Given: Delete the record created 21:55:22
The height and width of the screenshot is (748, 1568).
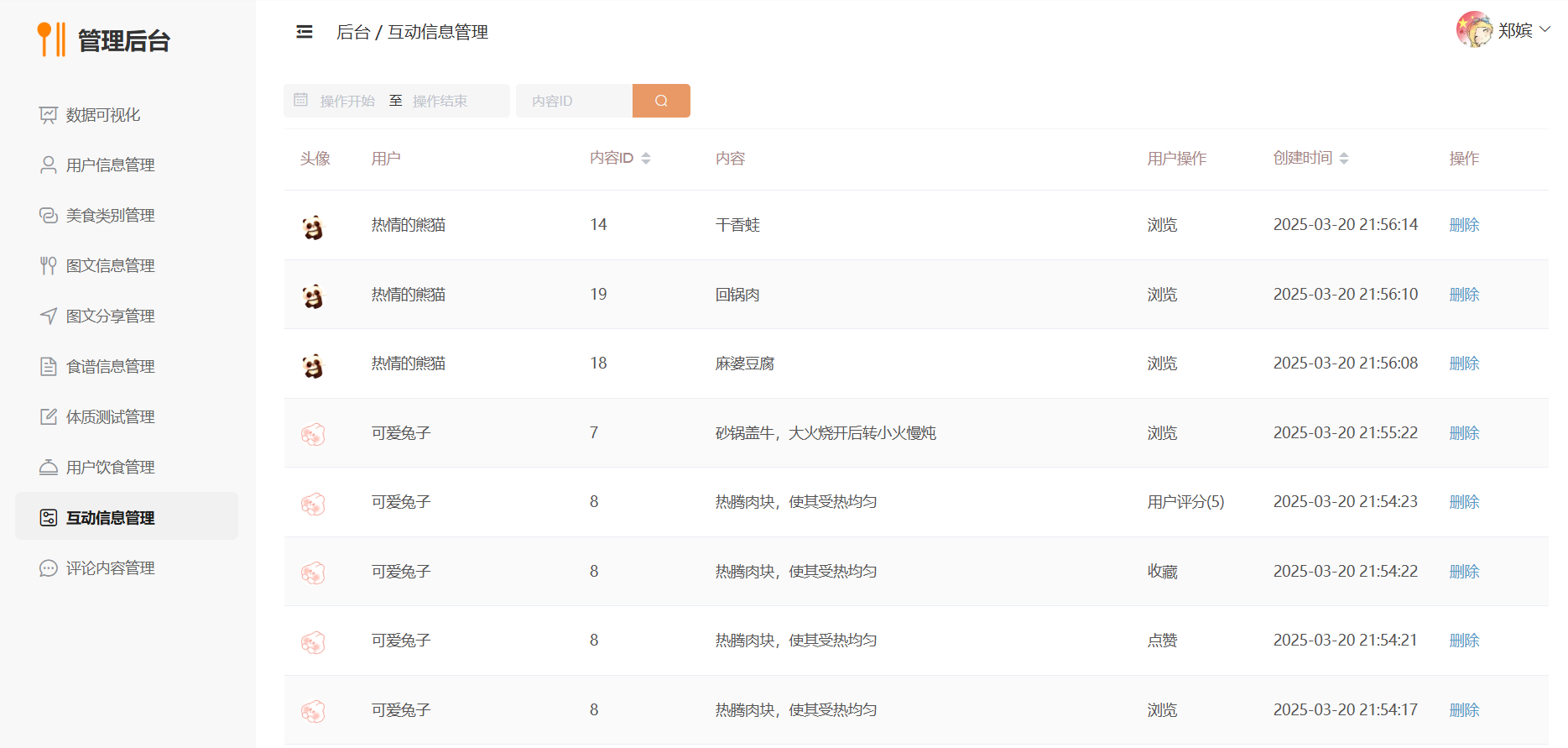Looking at the screenshot, I should pyautogui.click(x=1464, y=433).
